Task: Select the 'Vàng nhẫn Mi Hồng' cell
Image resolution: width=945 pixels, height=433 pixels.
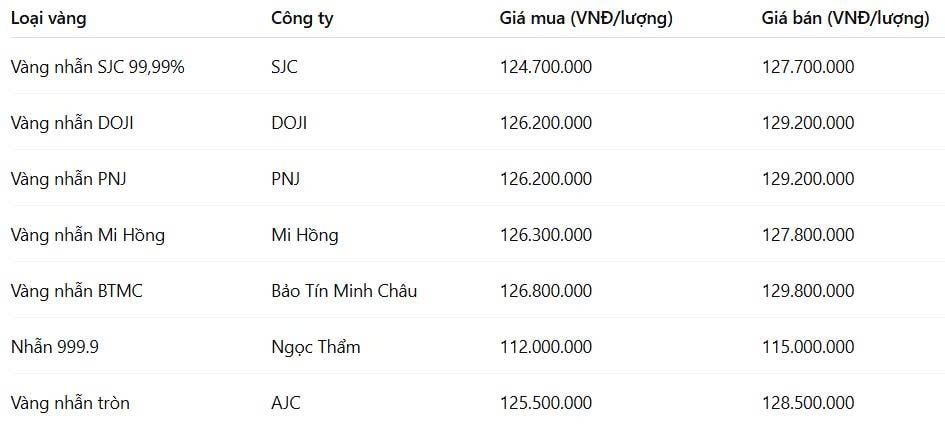Action: click(x=88, y=235)
